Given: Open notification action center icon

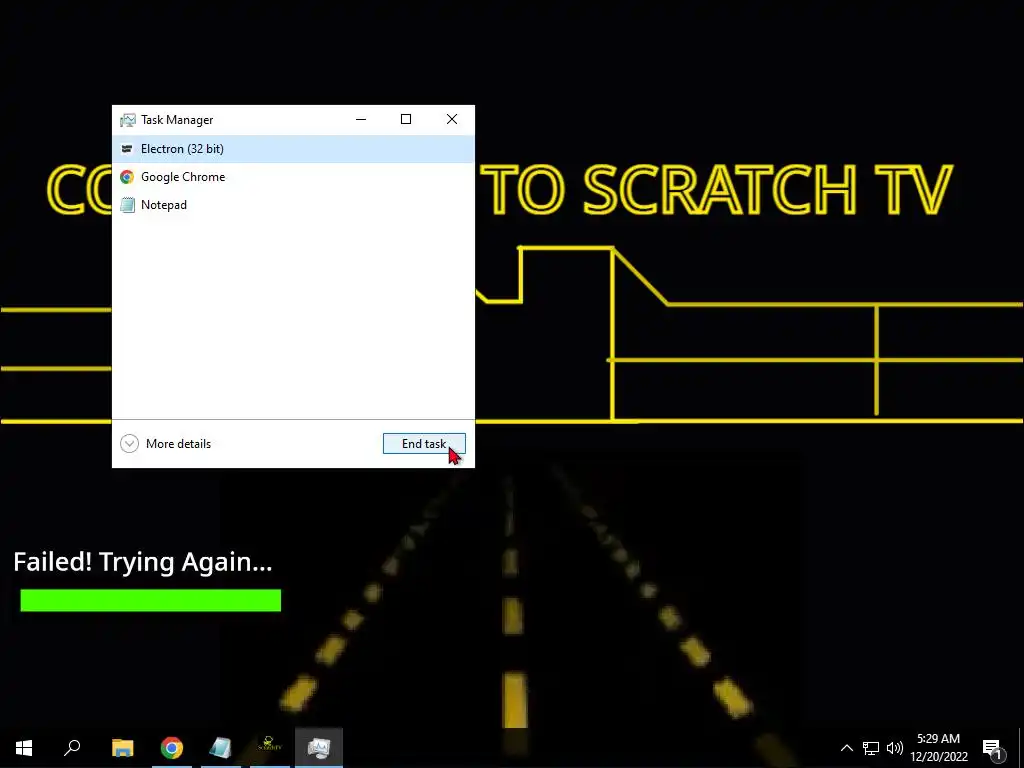Looking at the screenshot, I should tap(993, 748).
